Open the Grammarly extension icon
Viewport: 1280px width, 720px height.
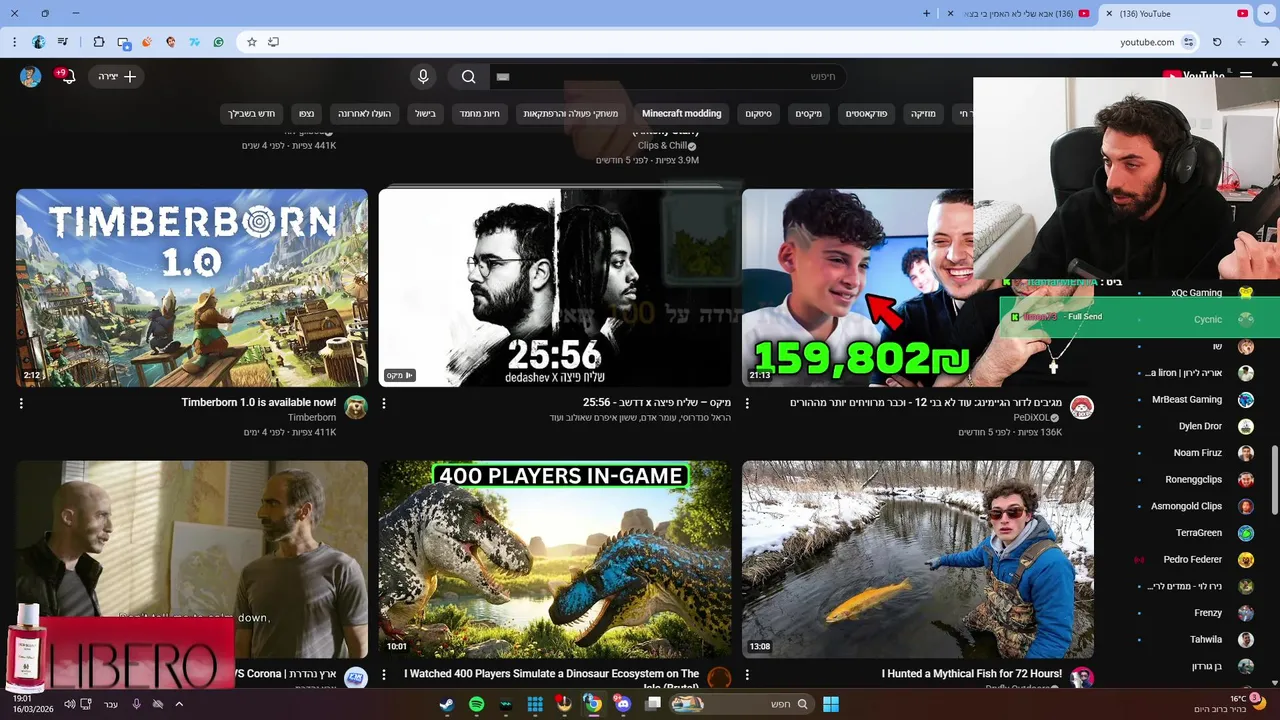click(219, 42)
